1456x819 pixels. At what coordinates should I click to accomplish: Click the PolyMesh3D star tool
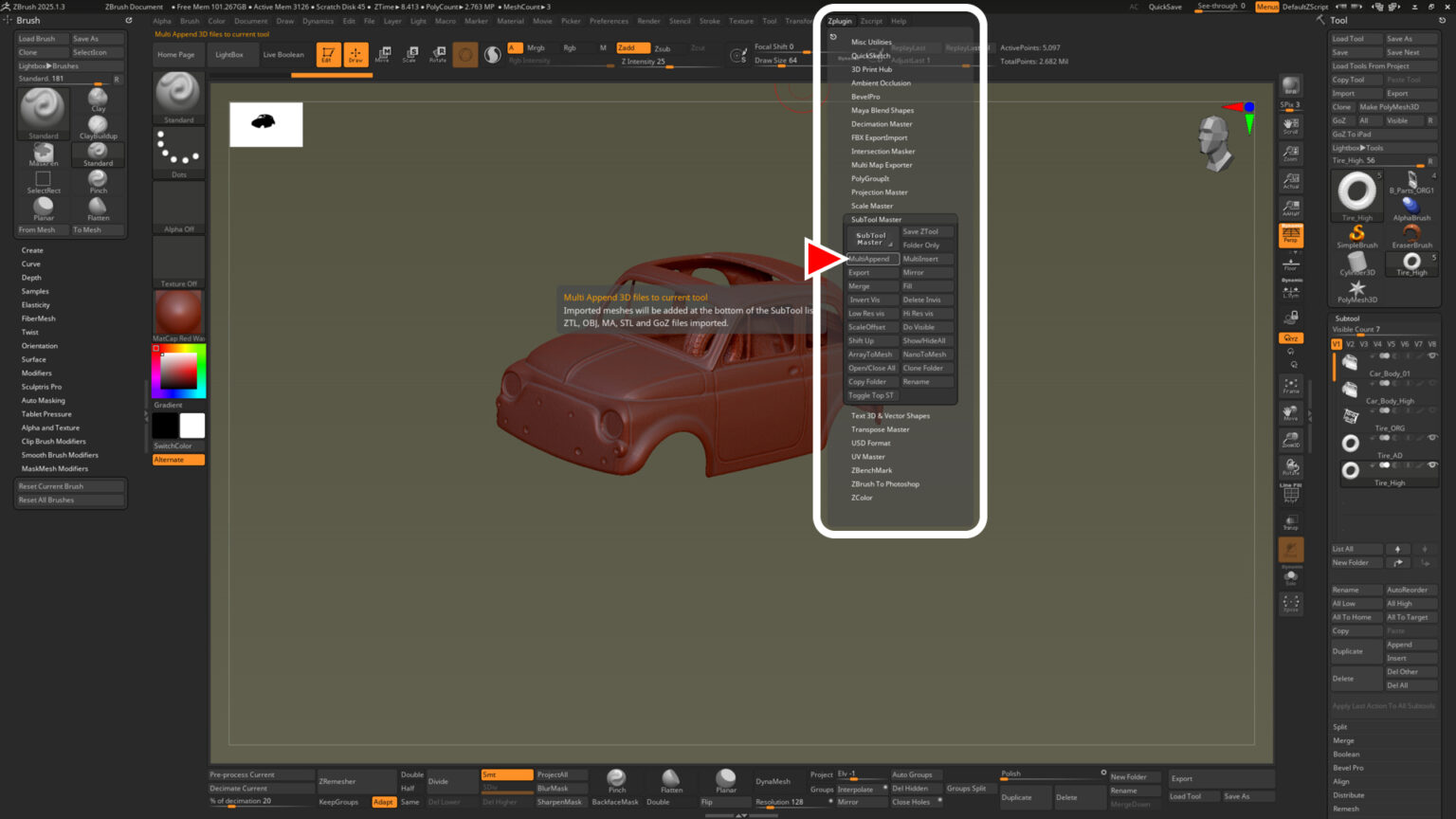[1356, 289]
